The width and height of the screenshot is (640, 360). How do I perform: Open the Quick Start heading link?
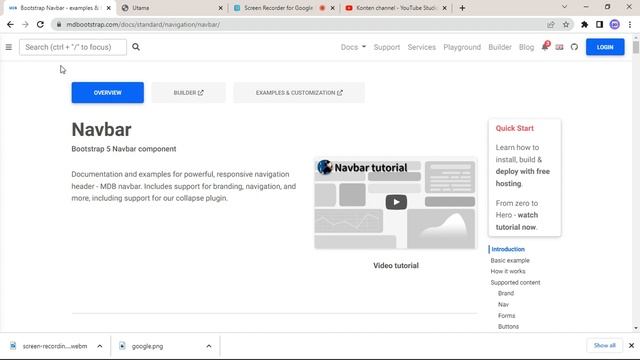click(514, 128)
